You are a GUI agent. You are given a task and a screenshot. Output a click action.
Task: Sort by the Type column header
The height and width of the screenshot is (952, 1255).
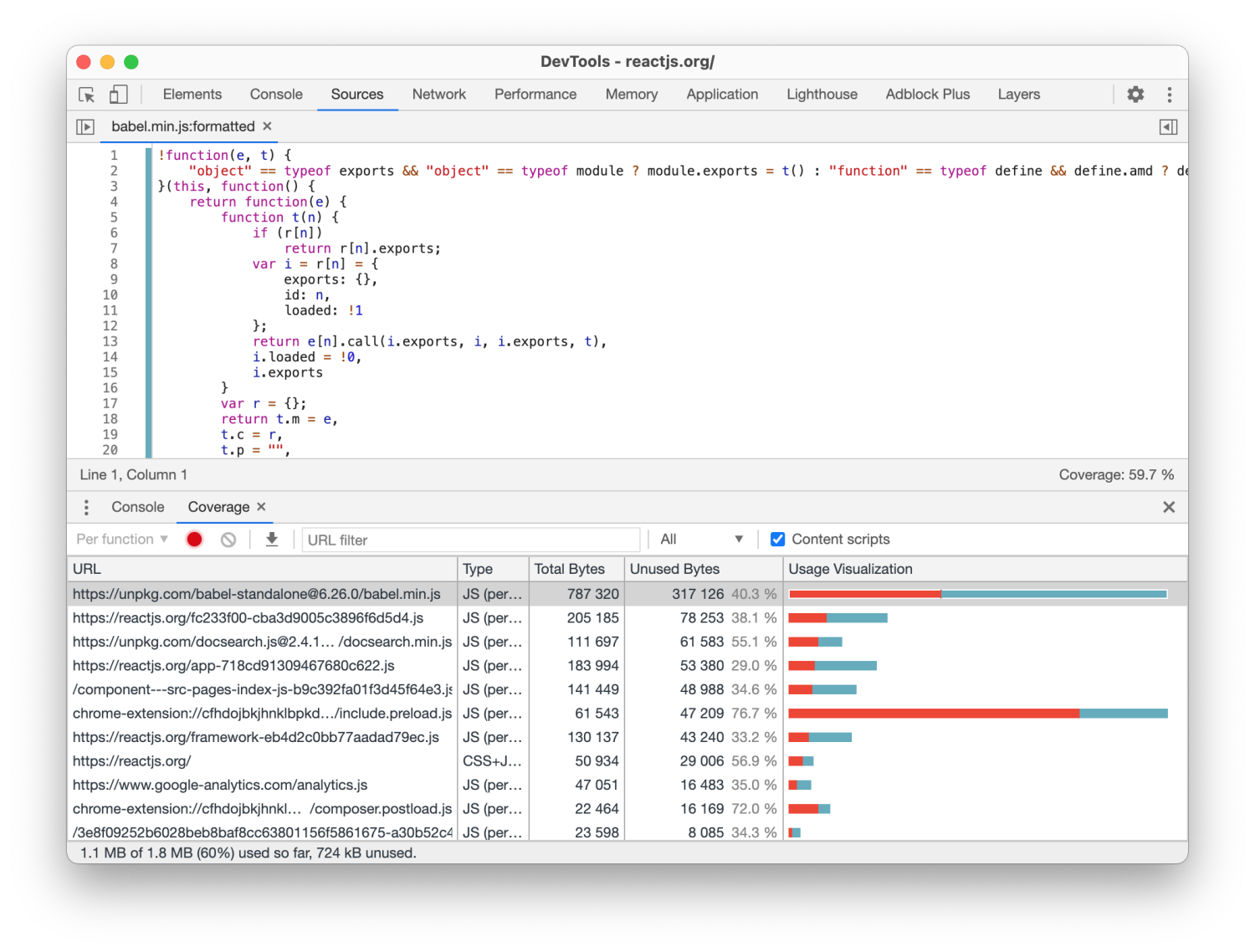(494, 569)
